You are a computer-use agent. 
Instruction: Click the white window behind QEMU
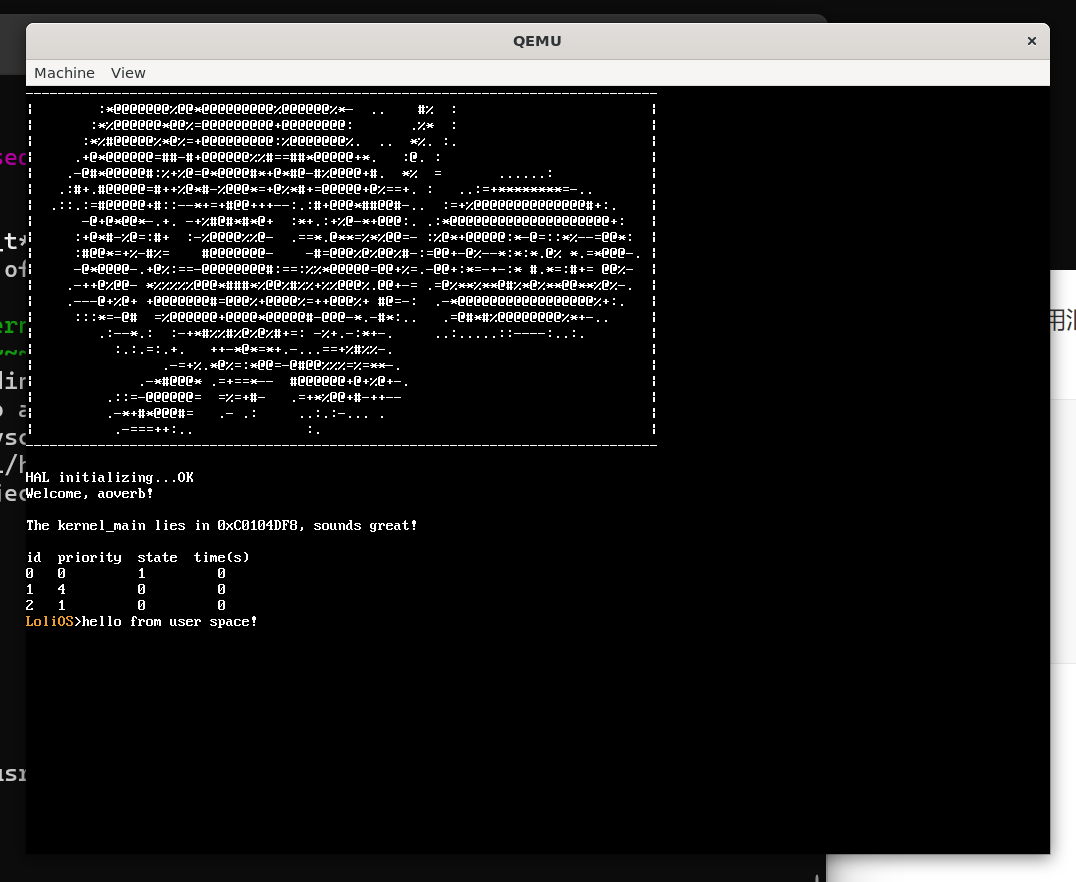(1062, 500)
